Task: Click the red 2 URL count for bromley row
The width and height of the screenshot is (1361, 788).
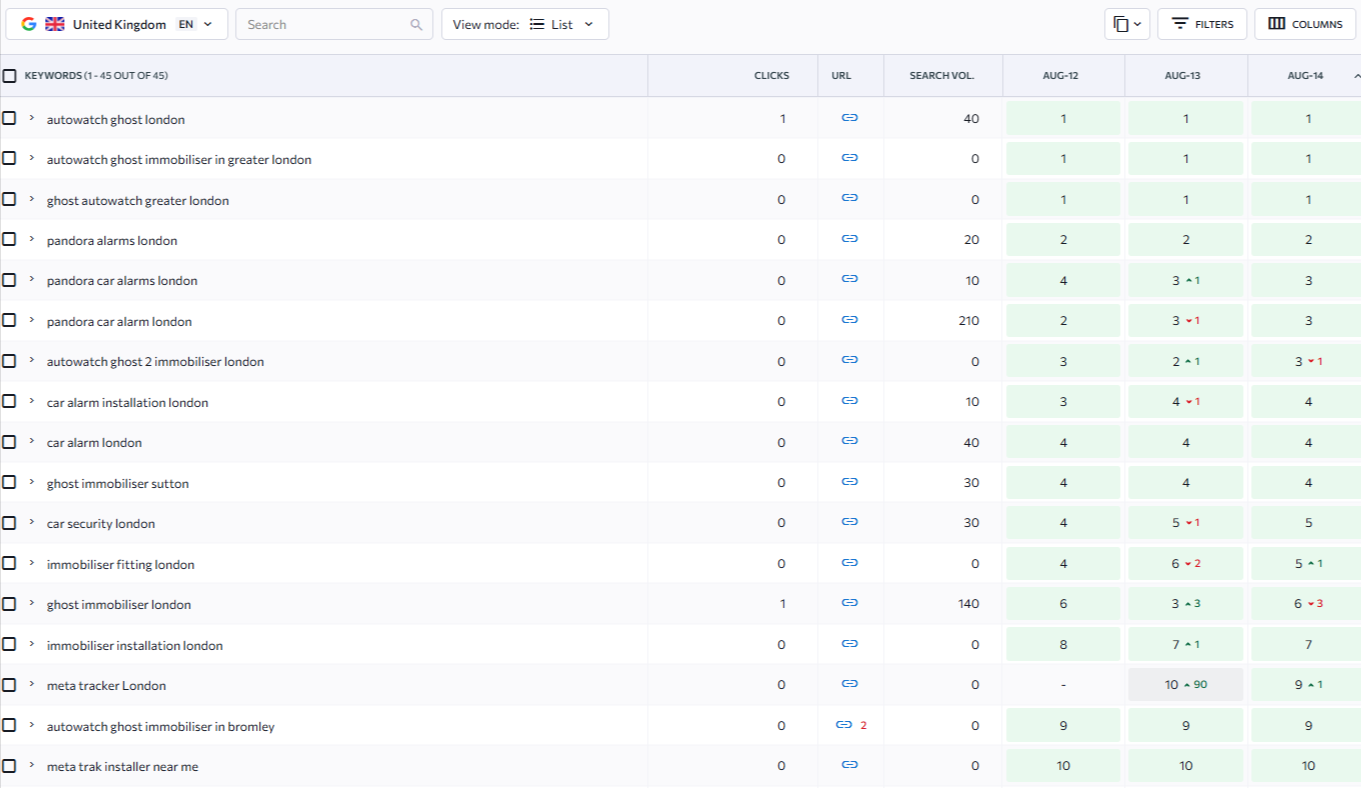Action: 863,726
